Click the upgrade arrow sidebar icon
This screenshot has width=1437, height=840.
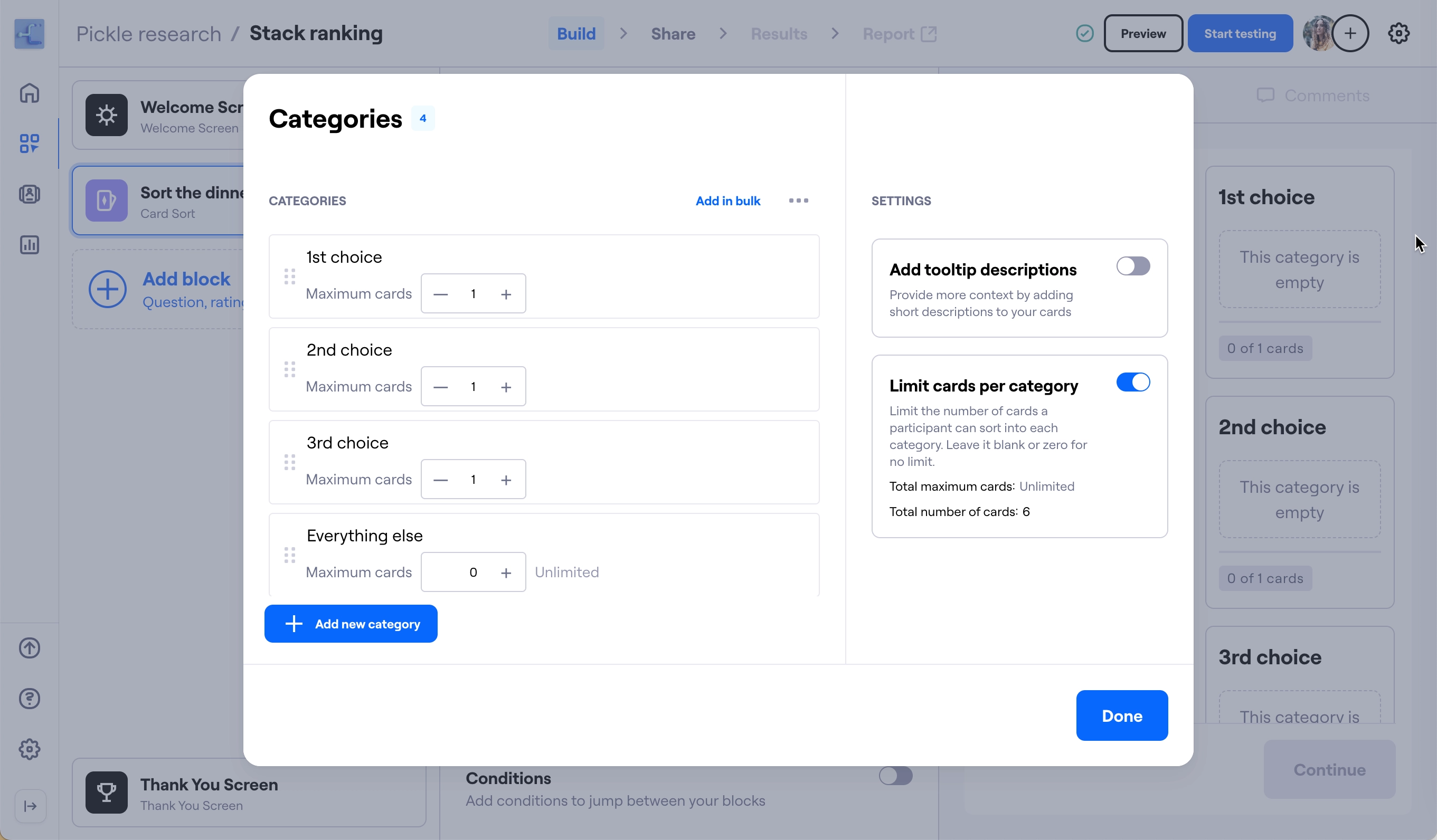(x=30, y=648)
